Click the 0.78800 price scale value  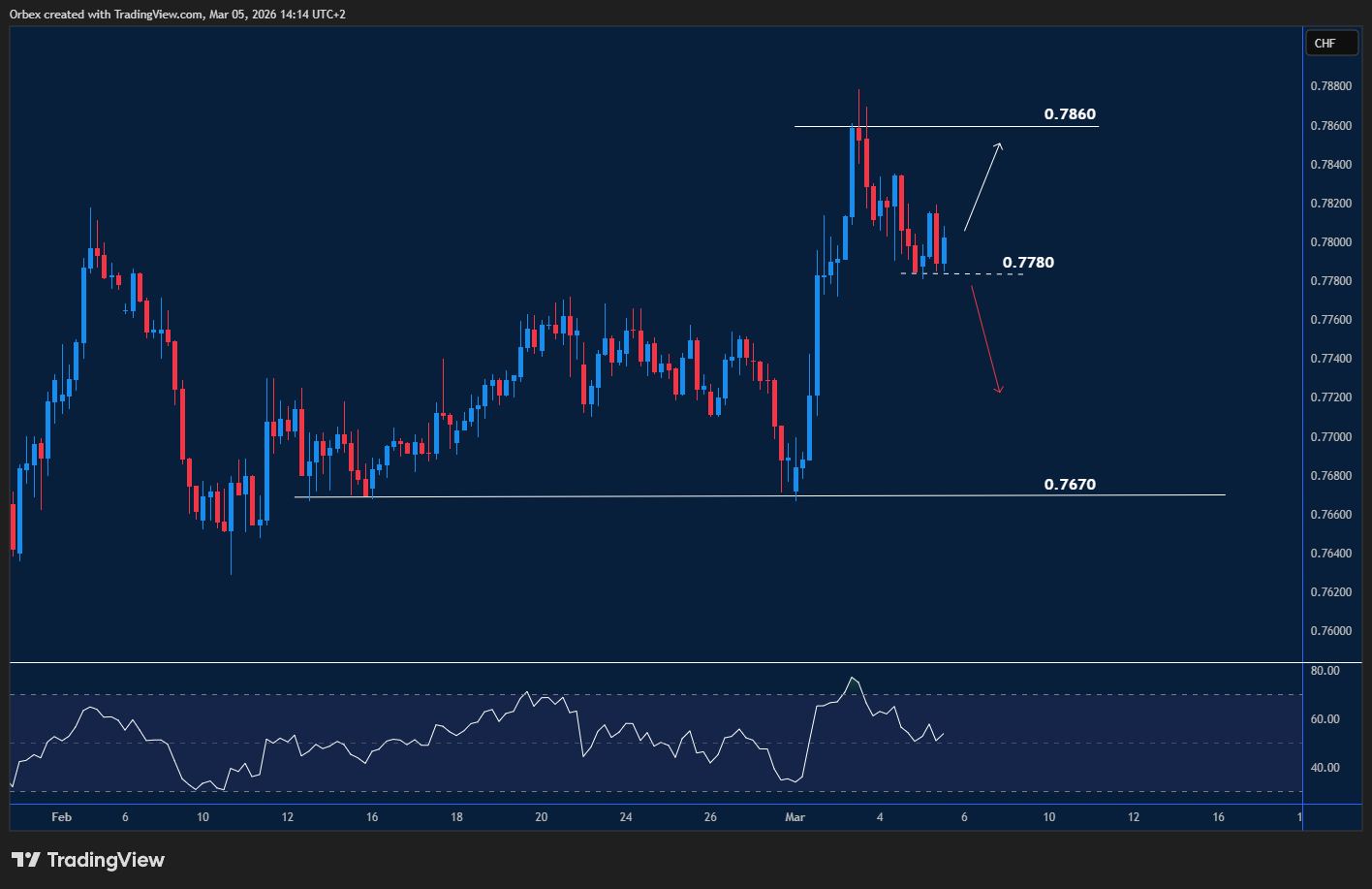pyautogui.click(x=1332, y=85)
